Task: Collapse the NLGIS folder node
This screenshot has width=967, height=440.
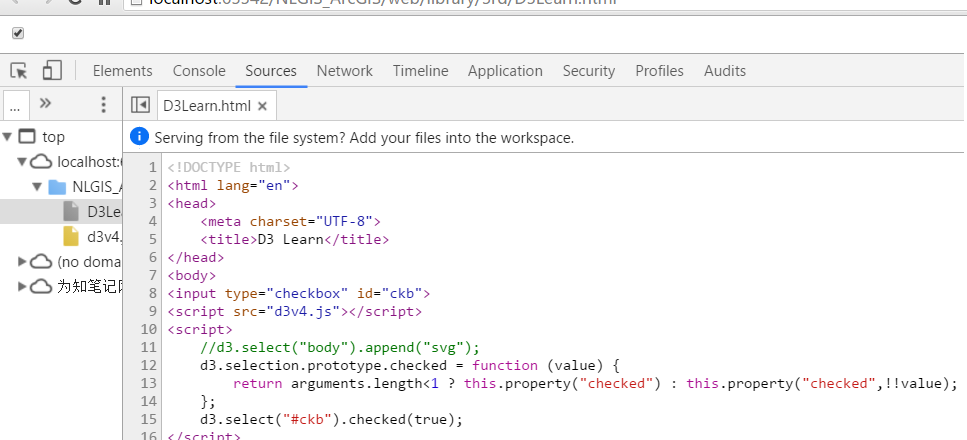Action: tap(38, 187)
